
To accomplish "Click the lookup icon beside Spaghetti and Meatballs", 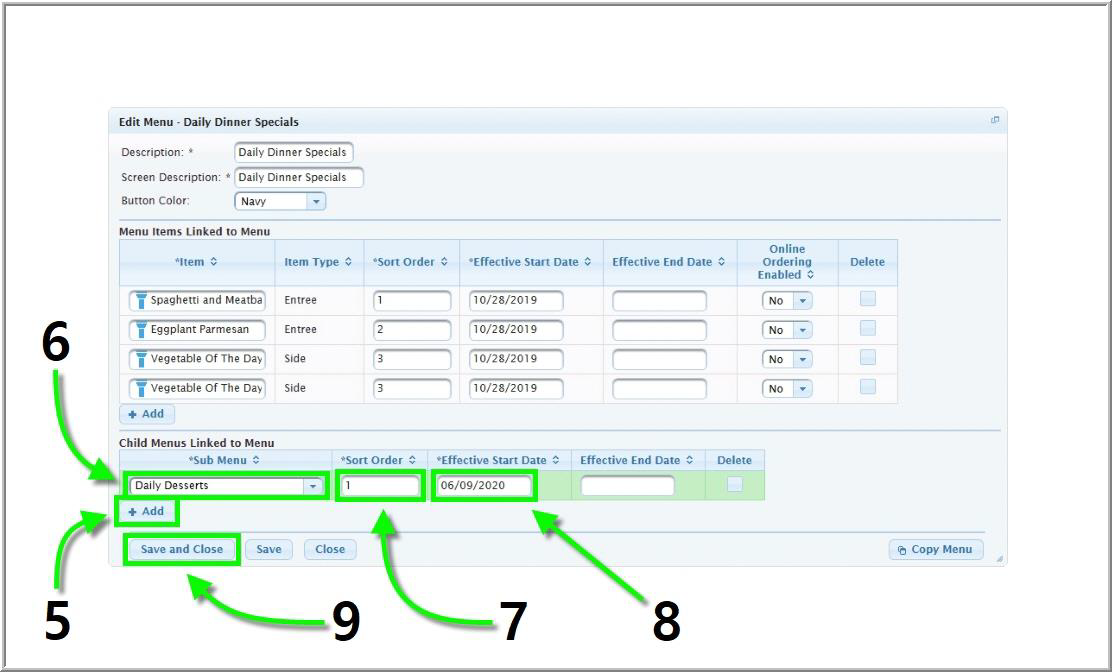I will tap(140, 301).
